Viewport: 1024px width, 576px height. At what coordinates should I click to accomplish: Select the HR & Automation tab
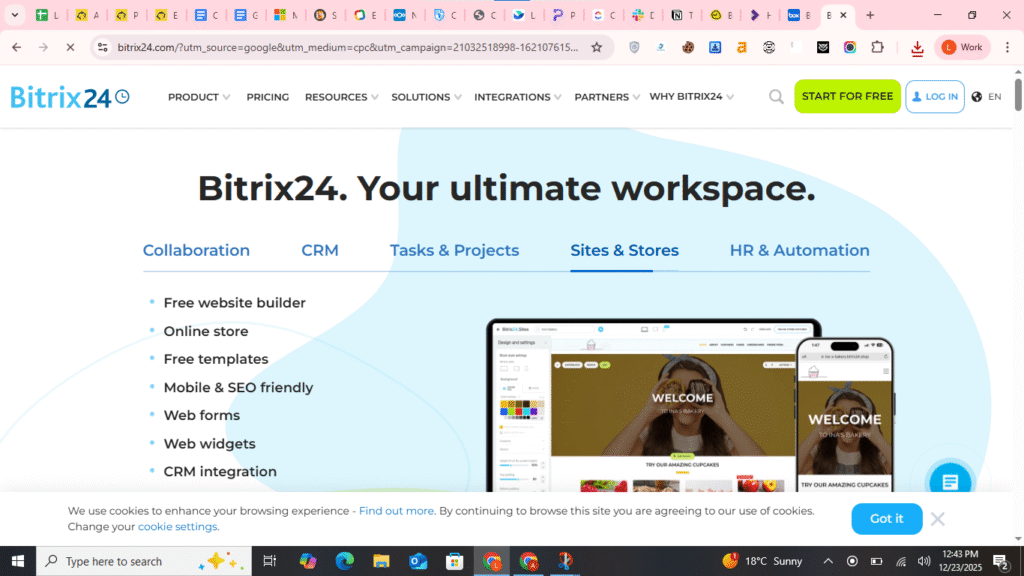pyautogui.click(x=799, y=251)
